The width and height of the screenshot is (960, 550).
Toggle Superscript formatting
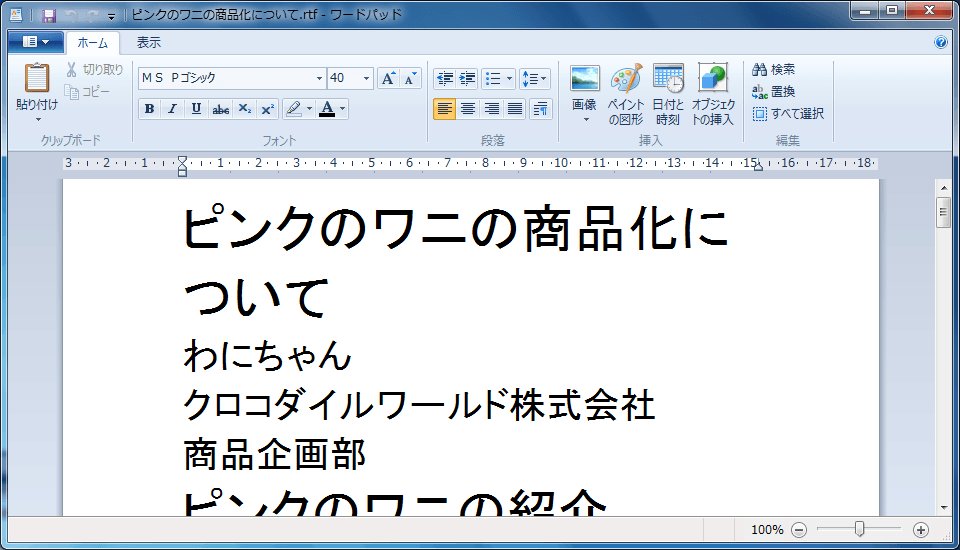(x=268, y=109)
